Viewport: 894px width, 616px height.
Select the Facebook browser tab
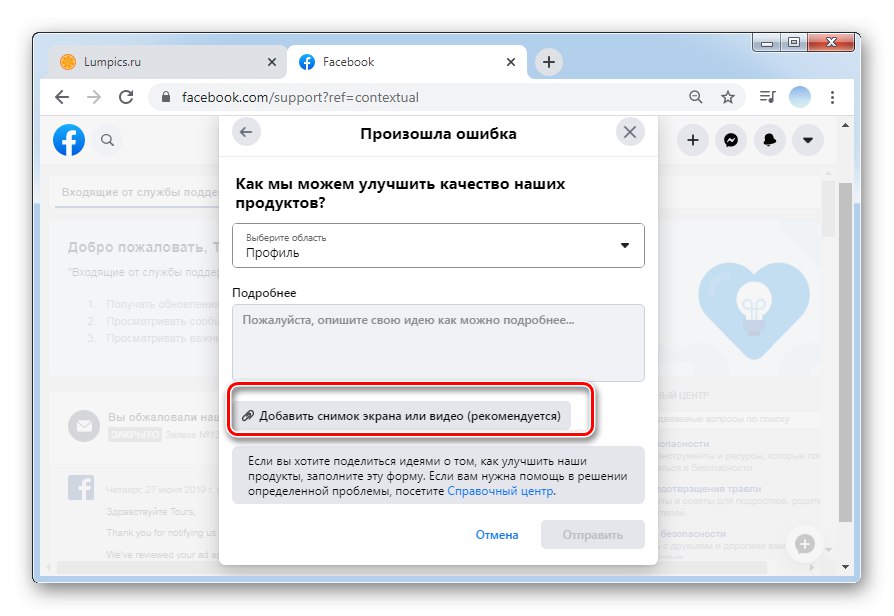[x=407, y=62]
